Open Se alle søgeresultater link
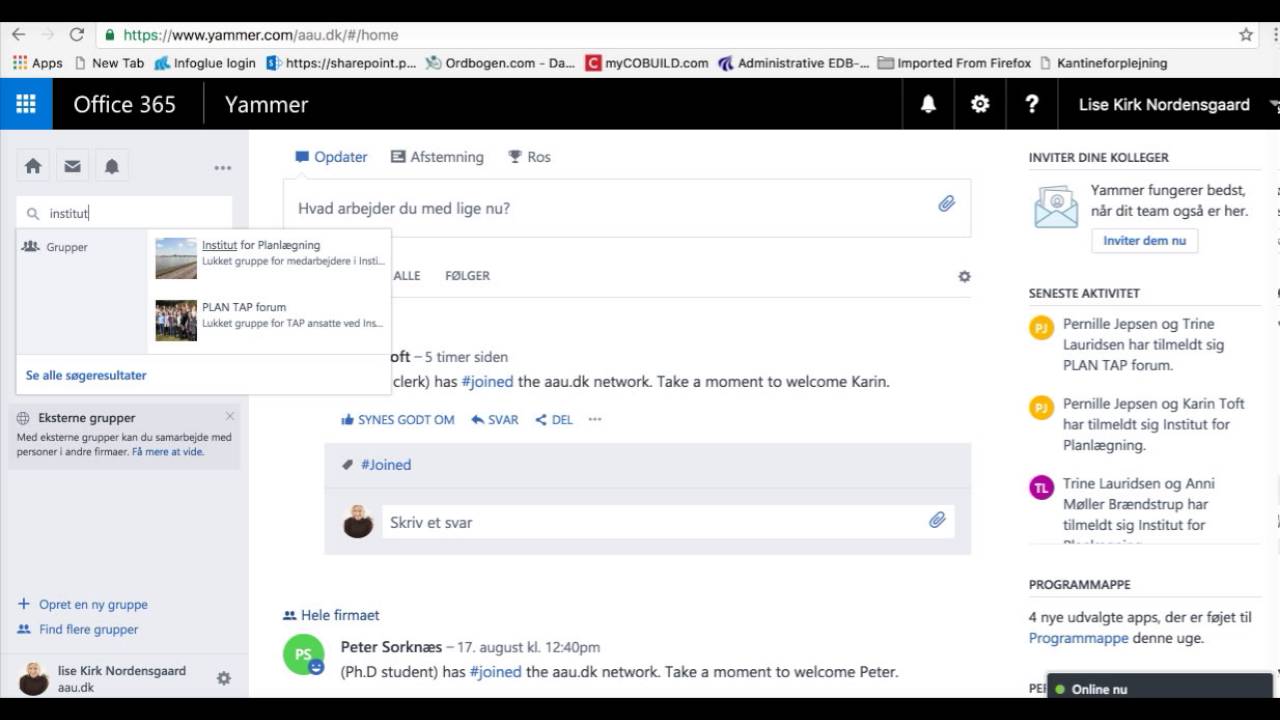 pos(86,376)
